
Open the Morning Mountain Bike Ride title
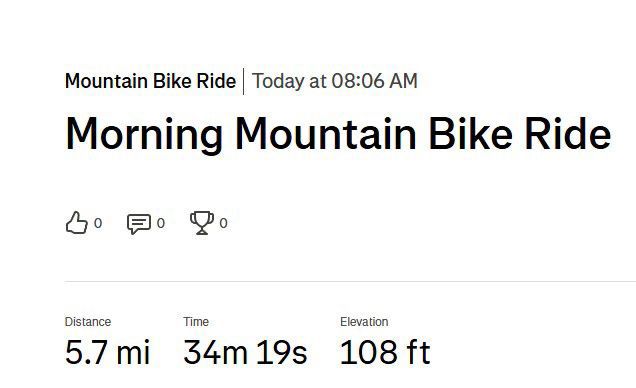click(338, 135)
